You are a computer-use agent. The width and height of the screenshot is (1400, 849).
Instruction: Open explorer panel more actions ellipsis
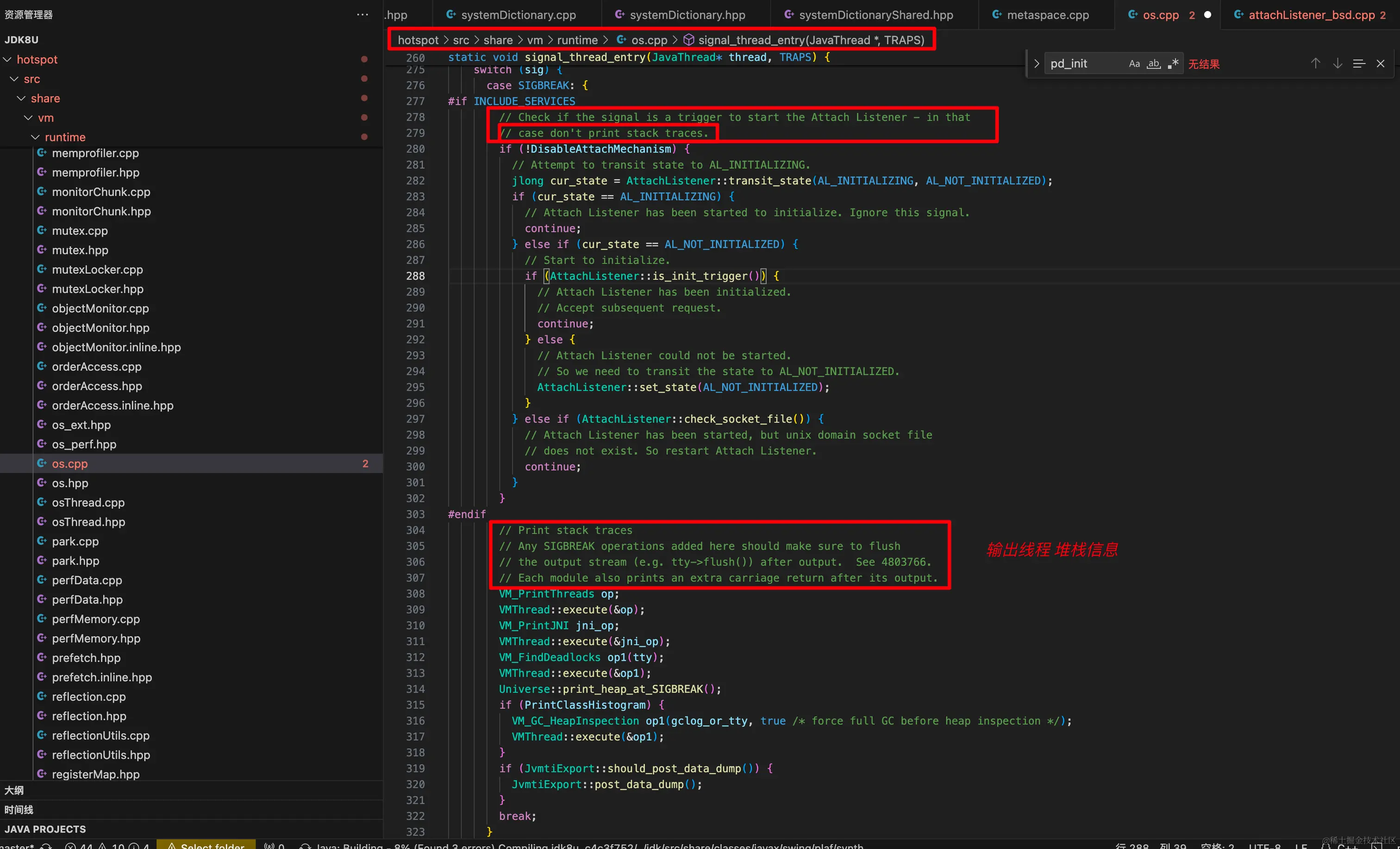click(x=362, y=15)
